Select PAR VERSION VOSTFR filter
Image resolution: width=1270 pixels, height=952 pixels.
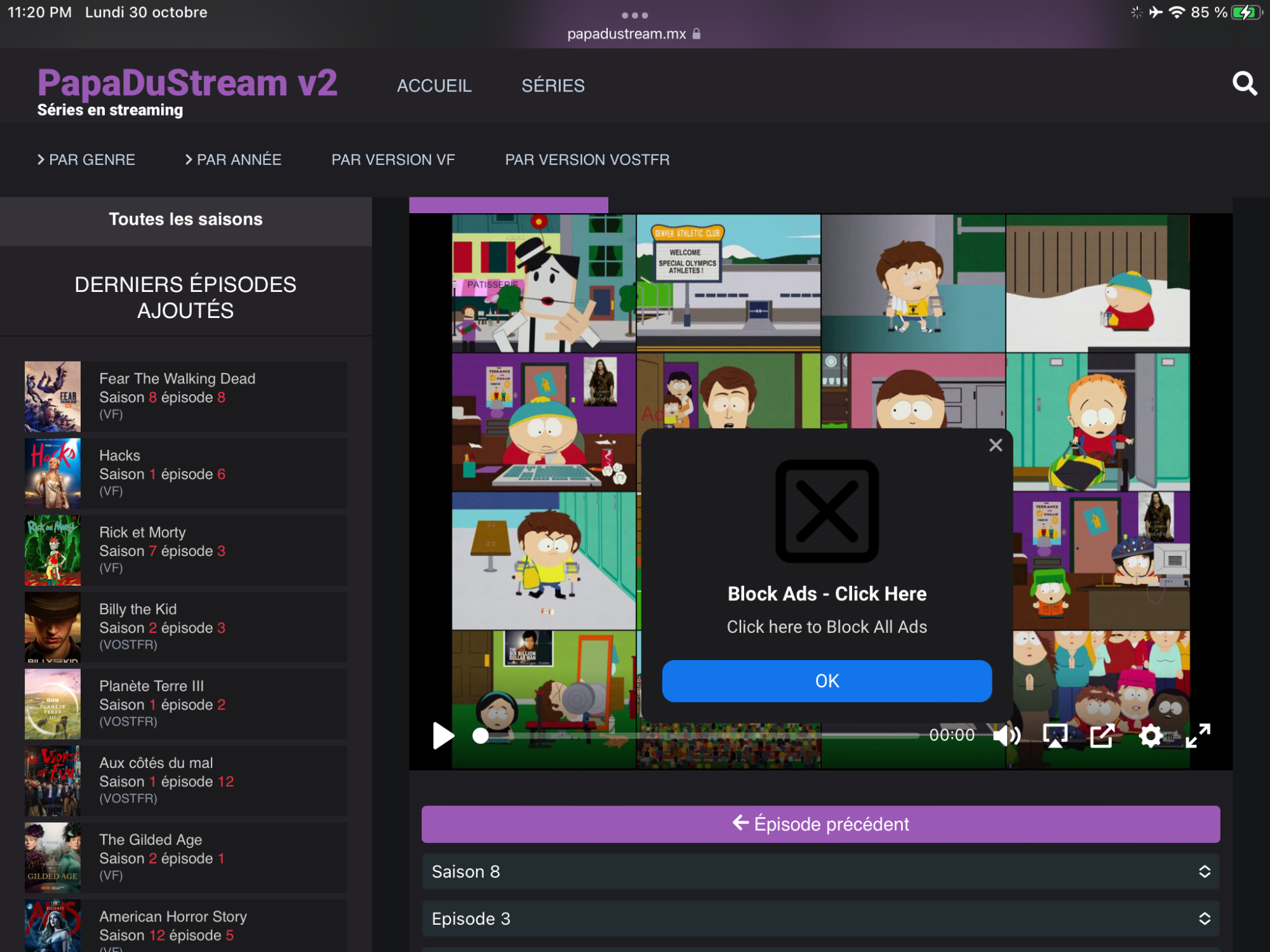pos(587,159)
